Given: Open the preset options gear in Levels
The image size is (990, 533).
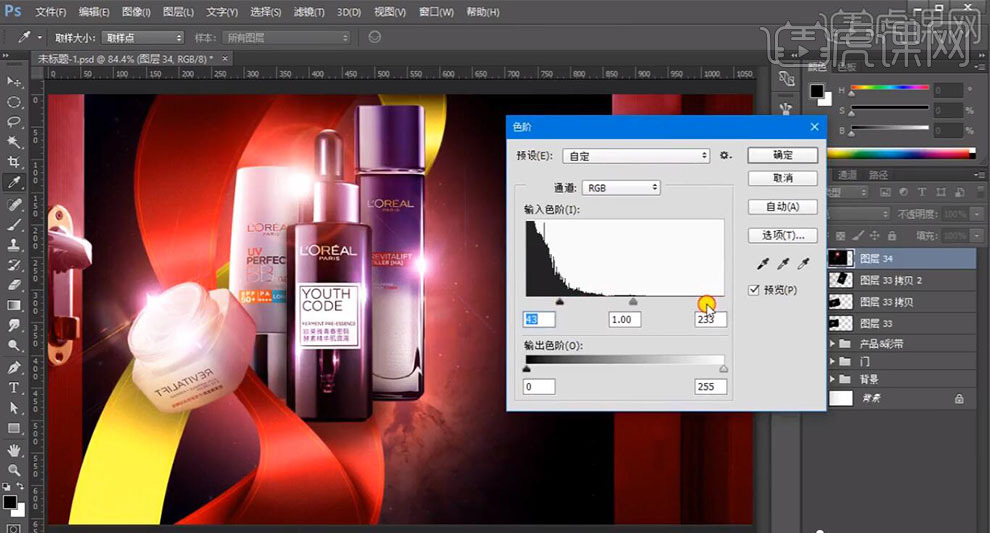Looking at the screenshot, I should pos(726,156).
